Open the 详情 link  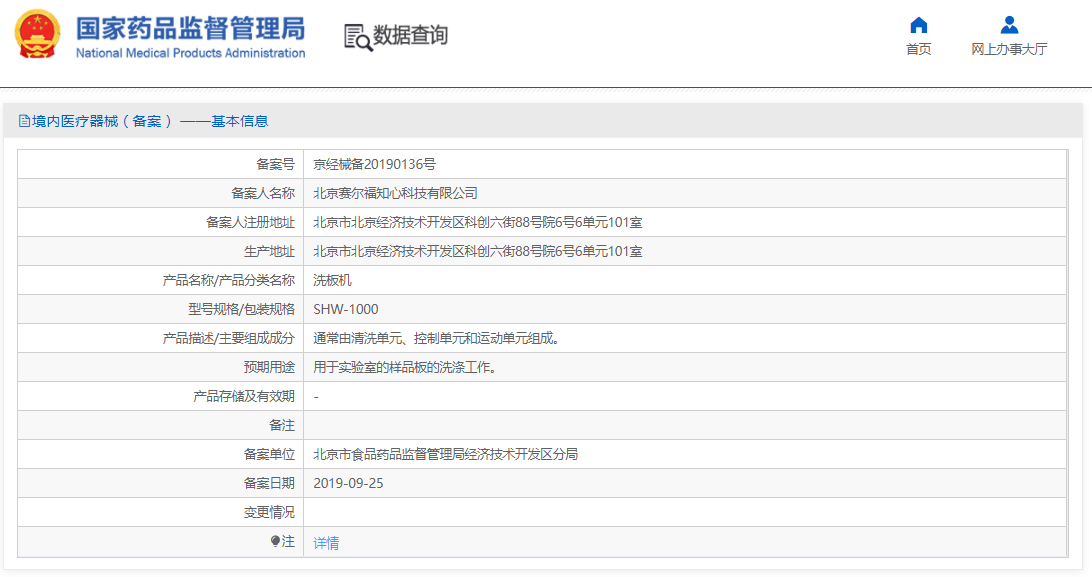coord(326,543)
